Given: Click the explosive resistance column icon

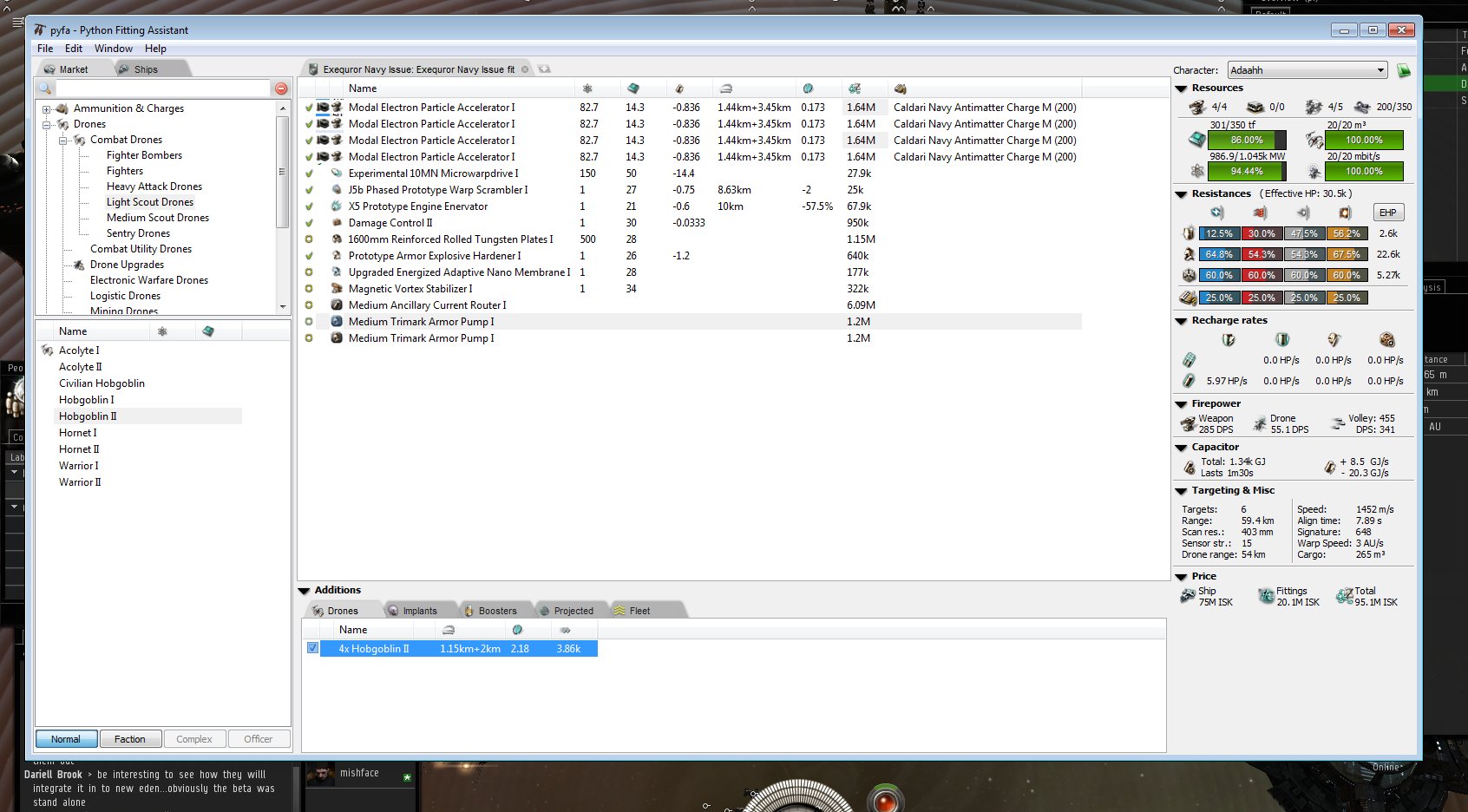Looking at the screenshot, I should [x=1345, y=213].
